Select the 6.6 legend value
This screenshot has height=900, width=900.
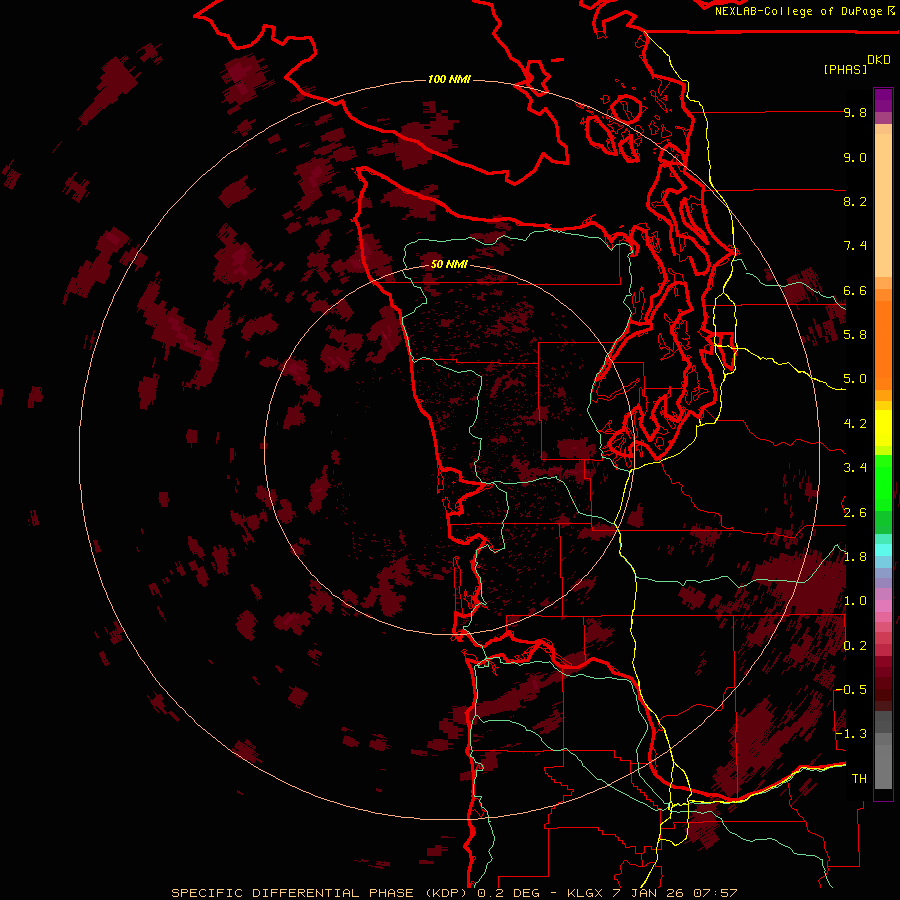click(855, 290)
